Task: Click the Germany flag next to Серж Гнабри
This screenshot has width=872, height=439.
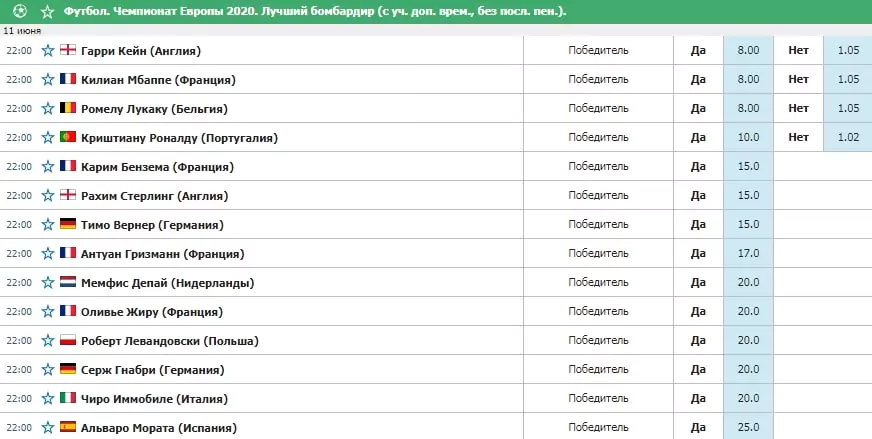Action: [68, 368]
